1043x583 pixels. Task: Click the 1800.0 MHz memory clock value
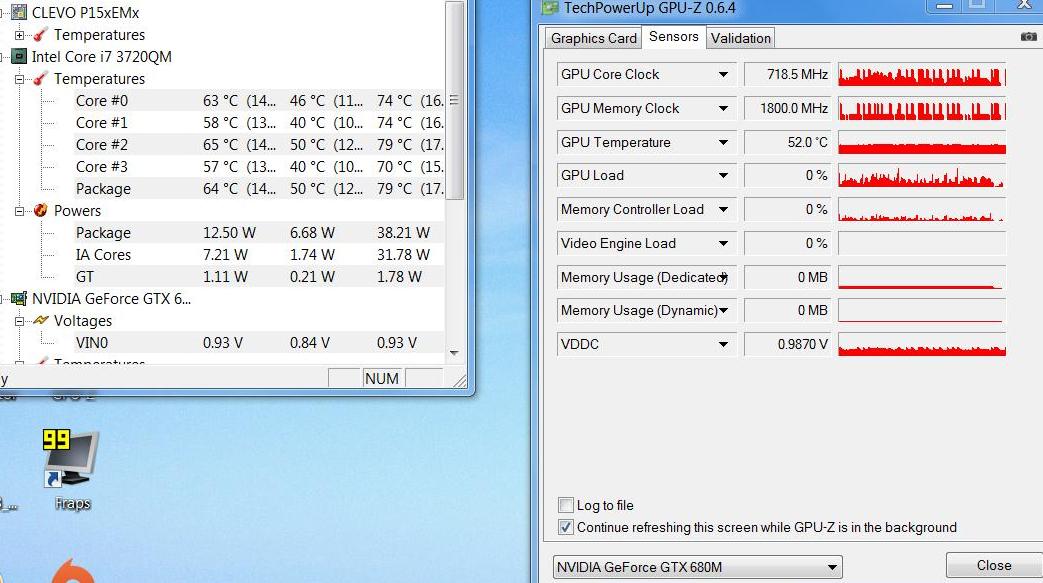[794, 108]
